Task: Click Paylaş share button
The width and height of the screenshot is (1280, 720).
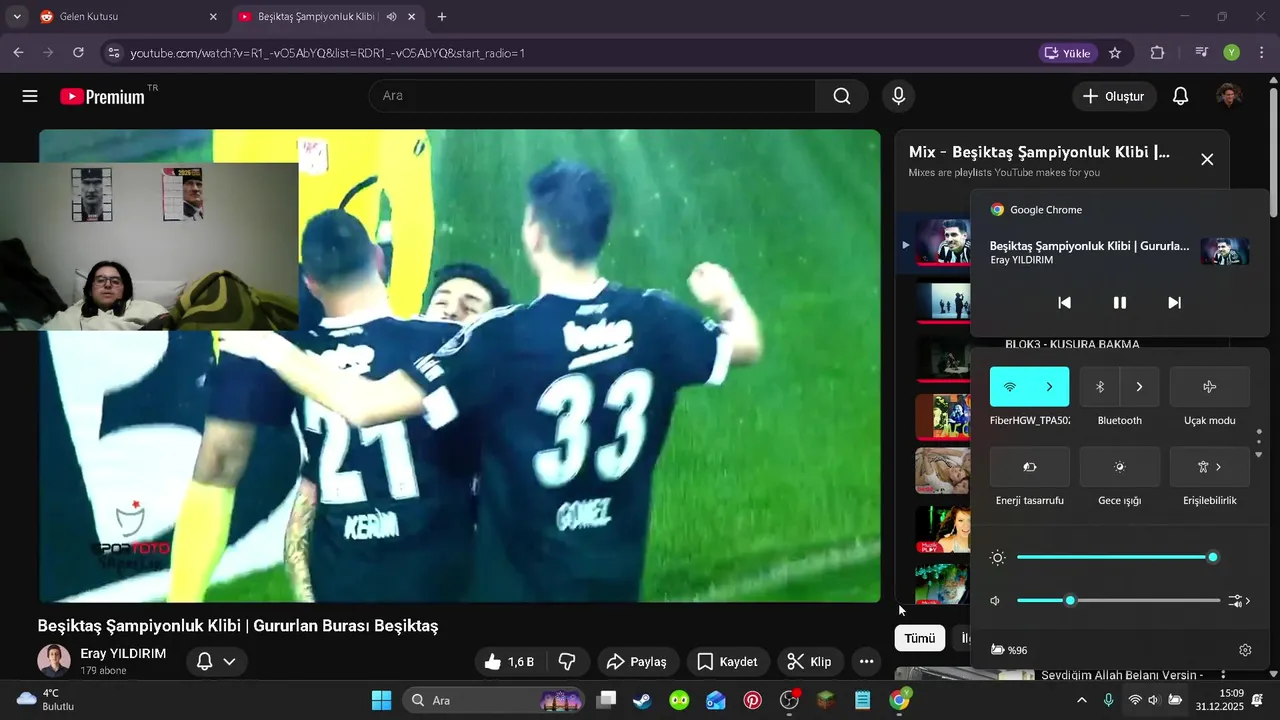Action: (x=637, y=661)
